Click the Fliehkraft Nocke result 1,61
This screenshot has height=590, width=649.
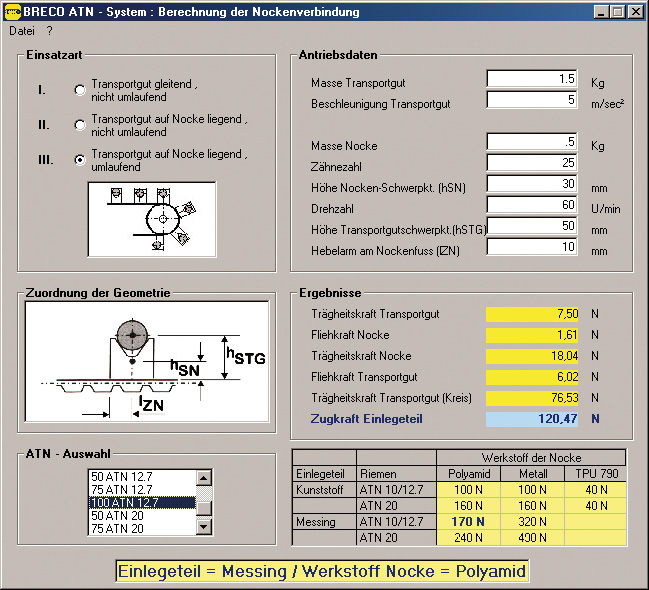tap(532, 335)
